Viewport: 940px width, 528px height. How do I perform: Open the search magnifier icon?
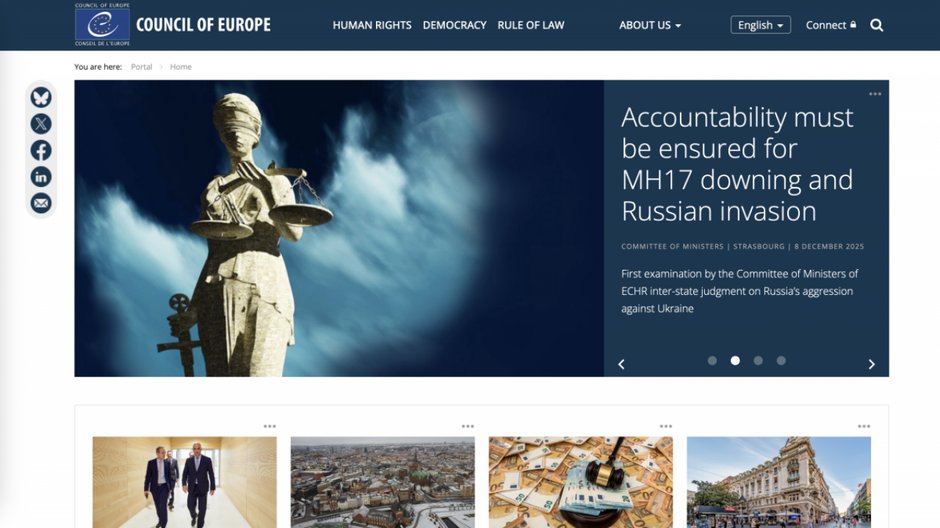[876, 25]
